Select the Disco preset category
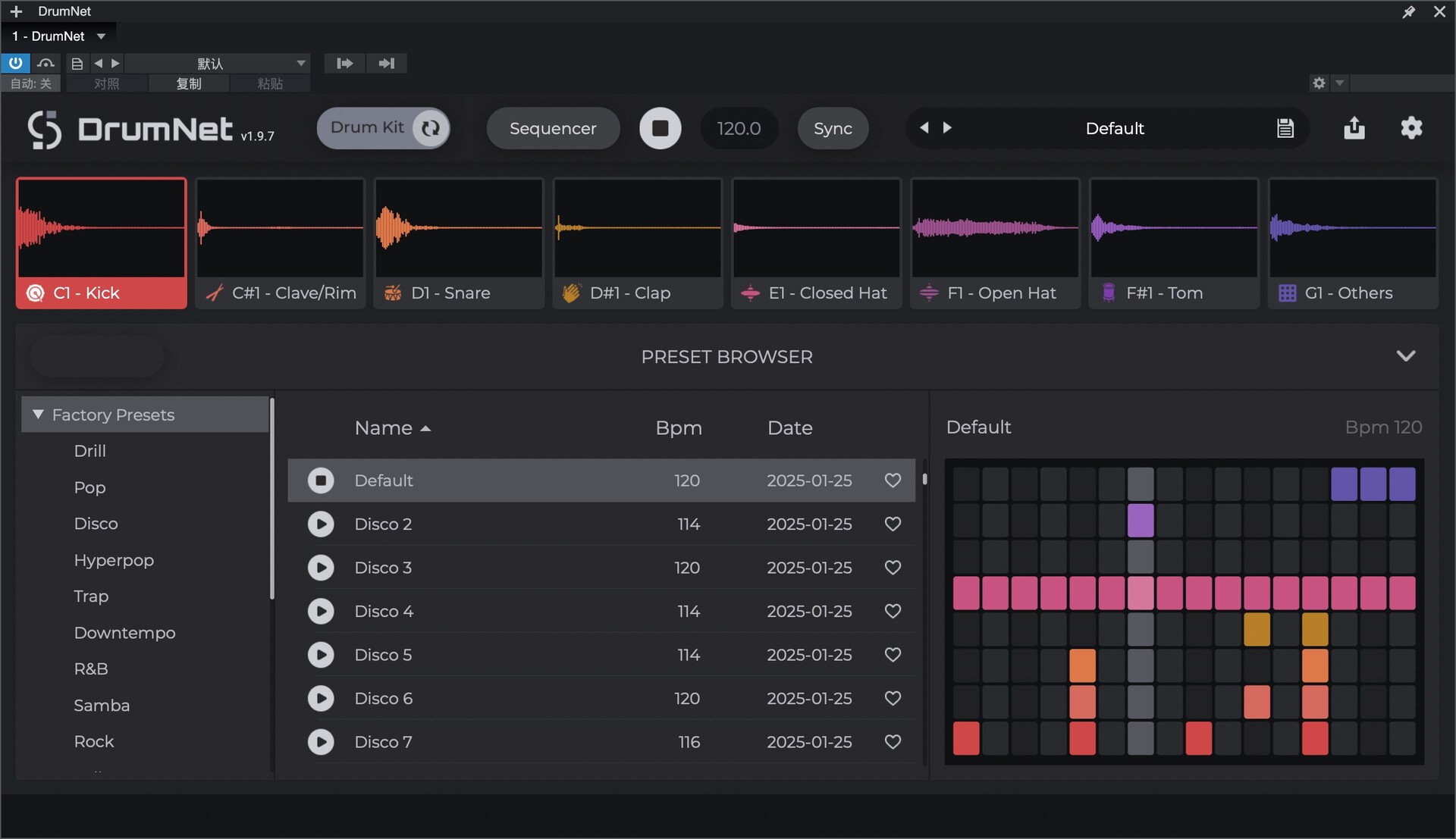The image size is (1456, 839). (96, 524)
